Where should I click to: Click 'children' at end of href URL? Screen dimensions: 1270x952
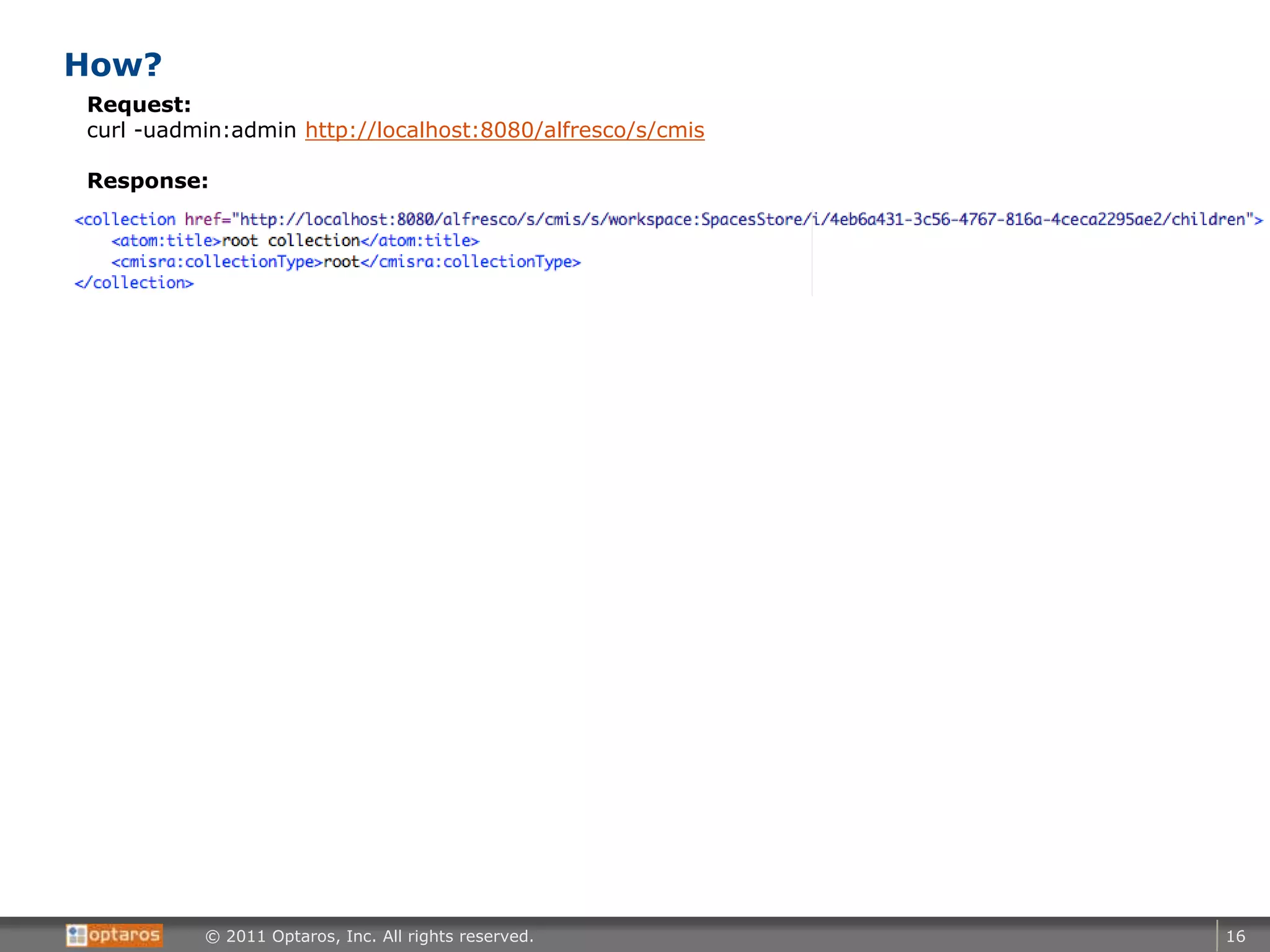point(1208,219)
